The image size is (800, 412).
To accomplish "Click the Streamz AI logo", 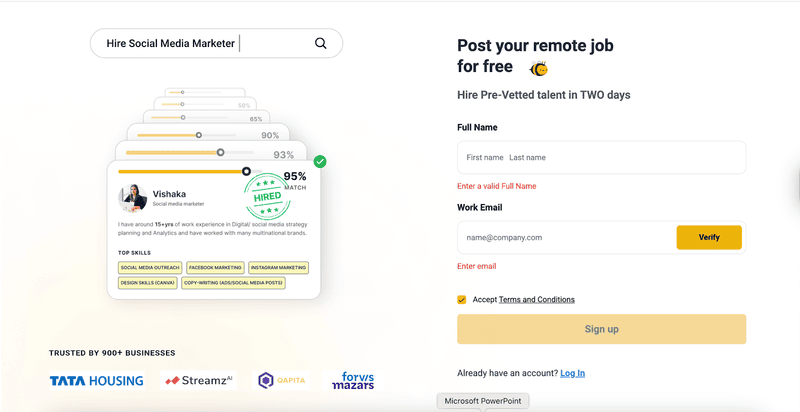I will coord(198,380).
